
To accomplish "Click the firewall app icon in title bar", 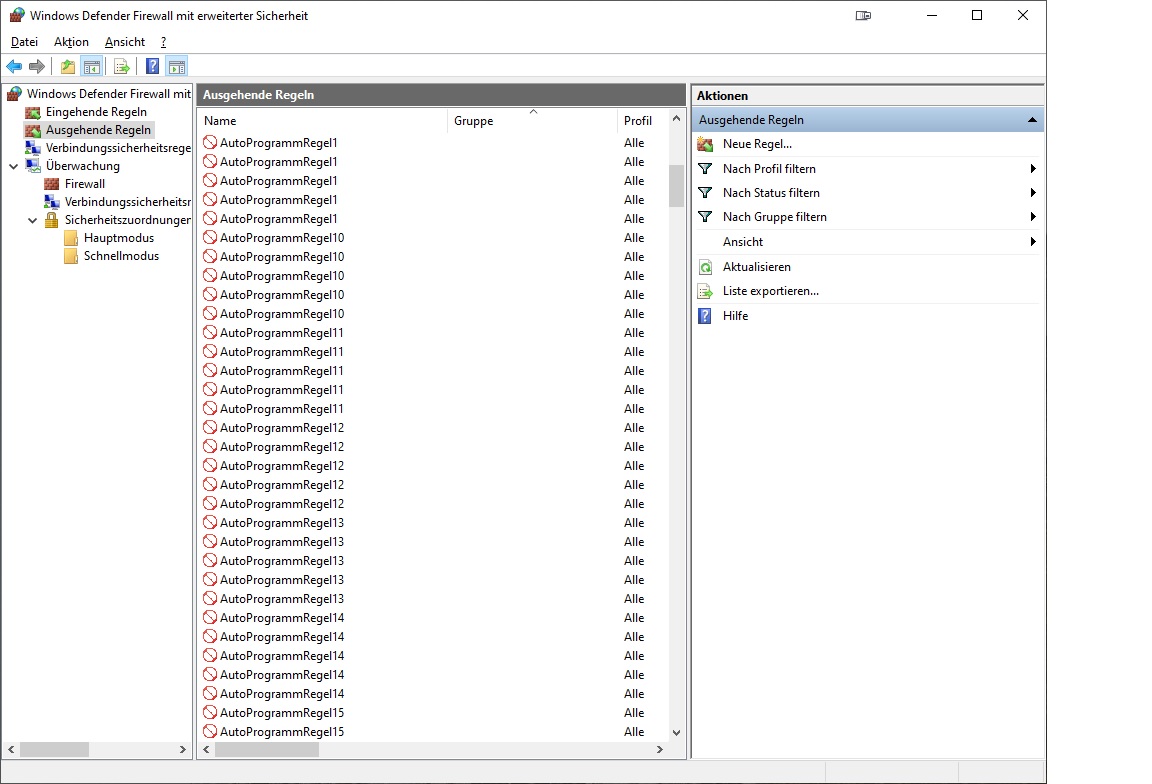I will tap(17, 15).
